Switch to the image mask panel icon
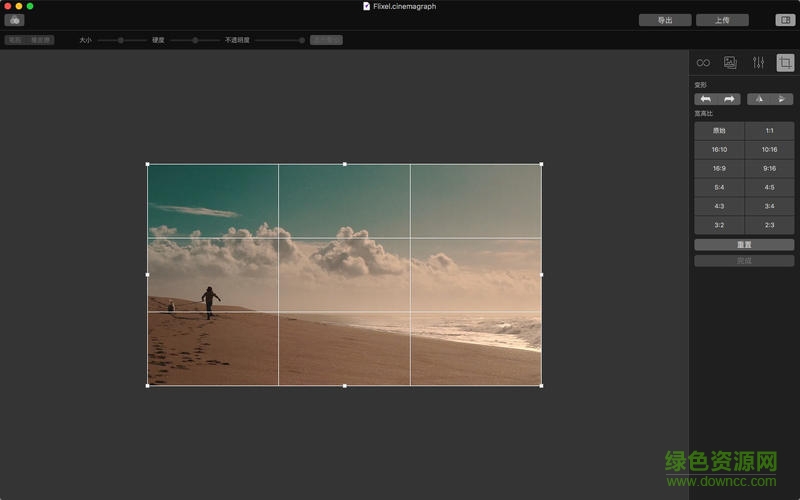Image resolution: width=800 pixels, height=500 pixels. tap(730, 62)
